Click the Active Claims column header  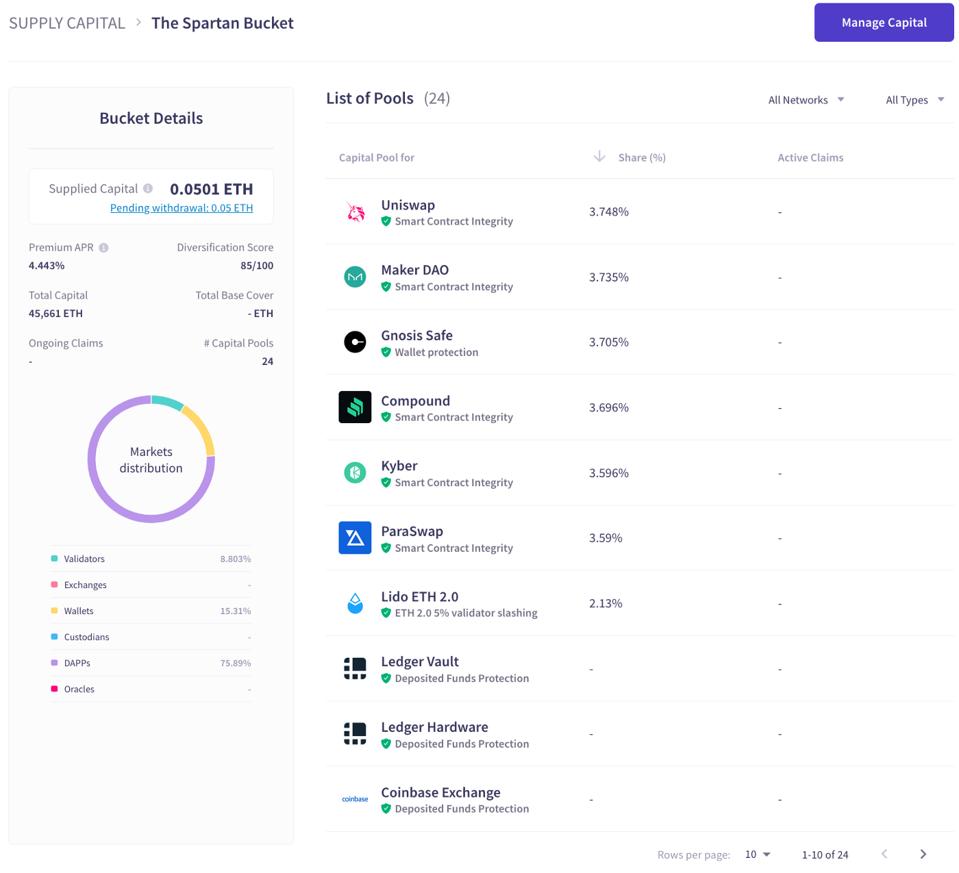pyautogui.click(x=810, y=157)
